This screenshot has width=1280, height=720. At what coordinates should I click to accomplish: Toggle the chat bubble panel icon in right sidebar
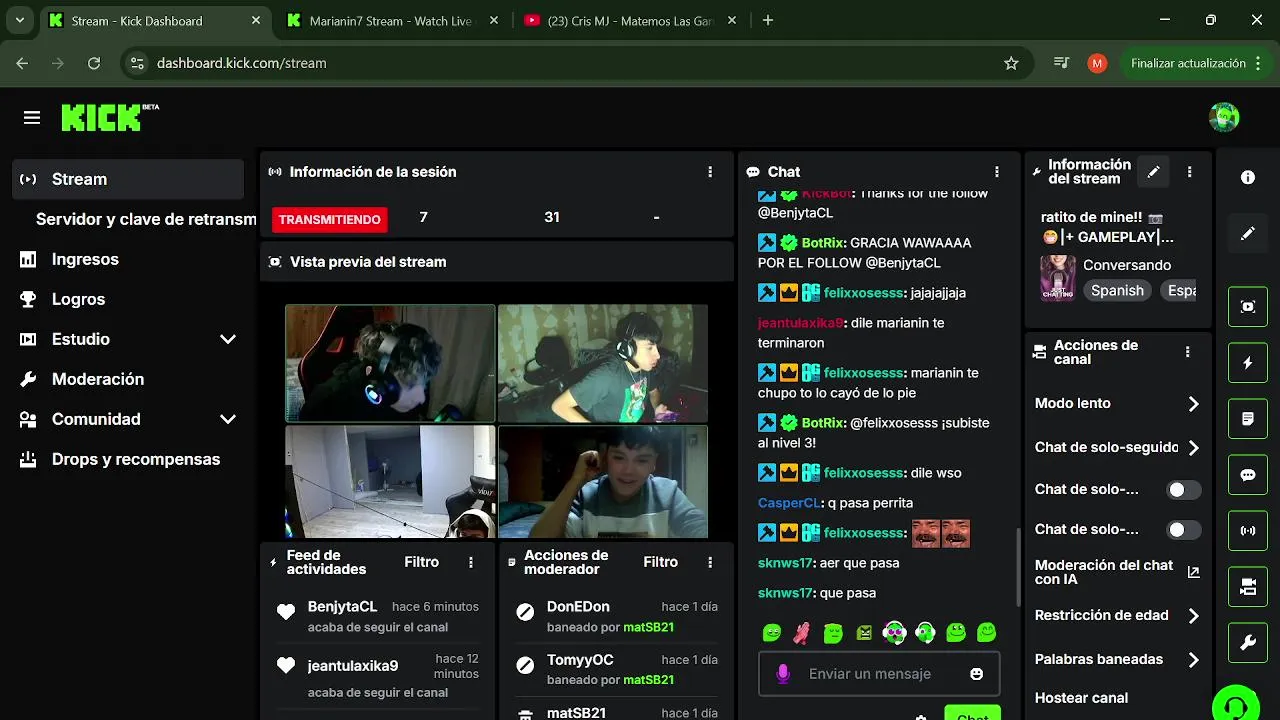(1248, 475)
